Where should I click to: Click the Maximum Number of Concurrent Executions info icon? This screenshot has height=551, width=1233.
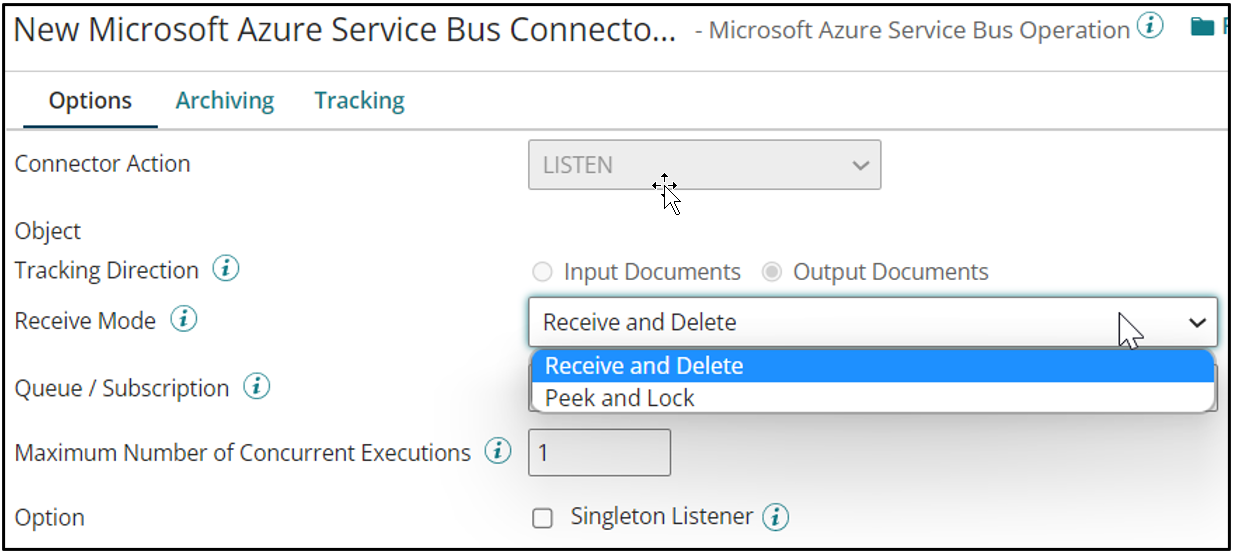tap(498, 451)
